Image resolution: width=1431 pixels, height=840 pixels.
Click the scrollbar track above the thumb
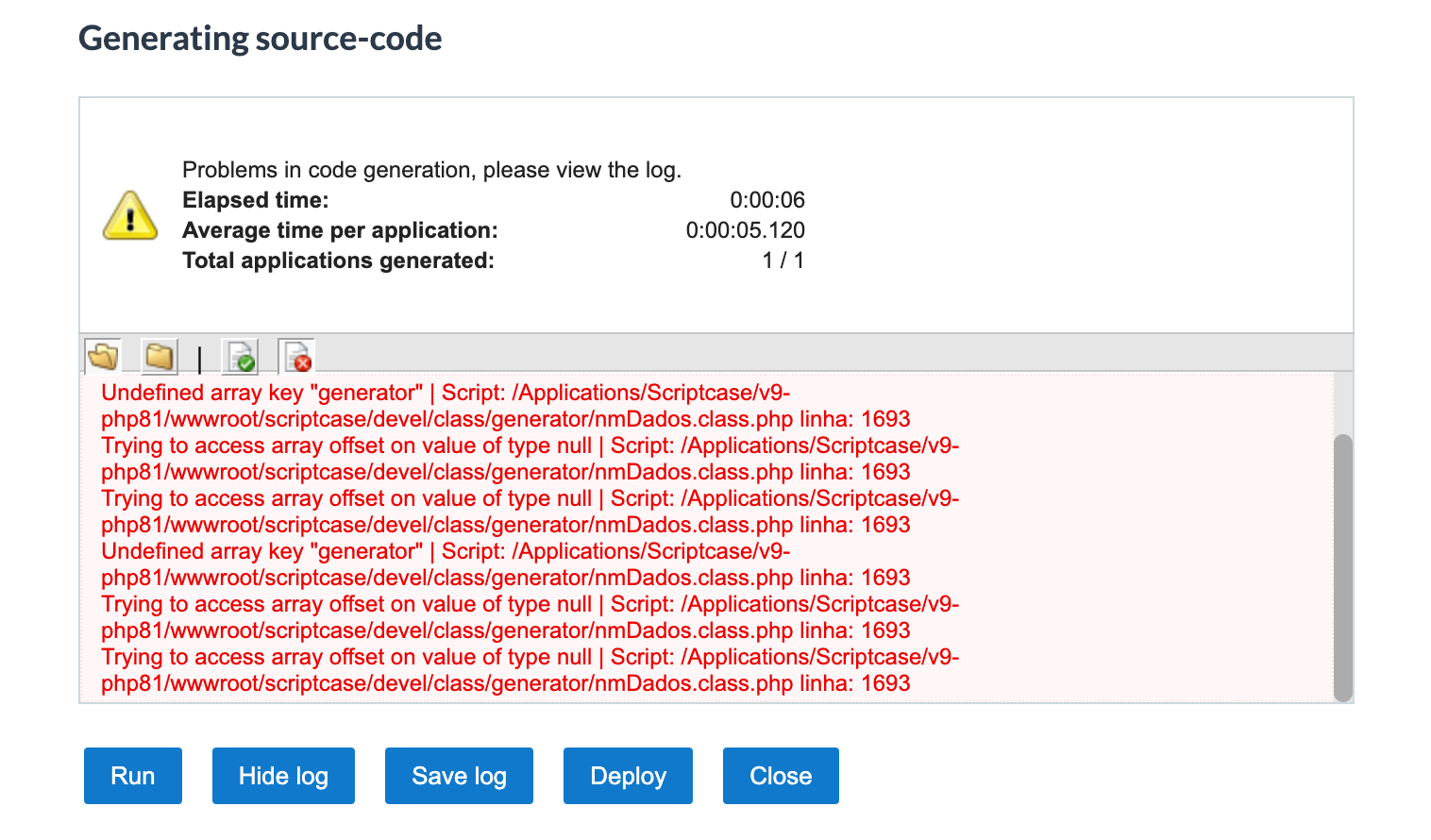[1343, 403]
